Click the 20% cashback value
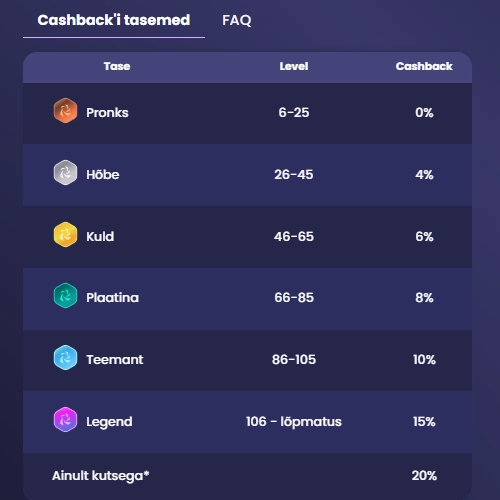500x500 pixels. point(424,475)
